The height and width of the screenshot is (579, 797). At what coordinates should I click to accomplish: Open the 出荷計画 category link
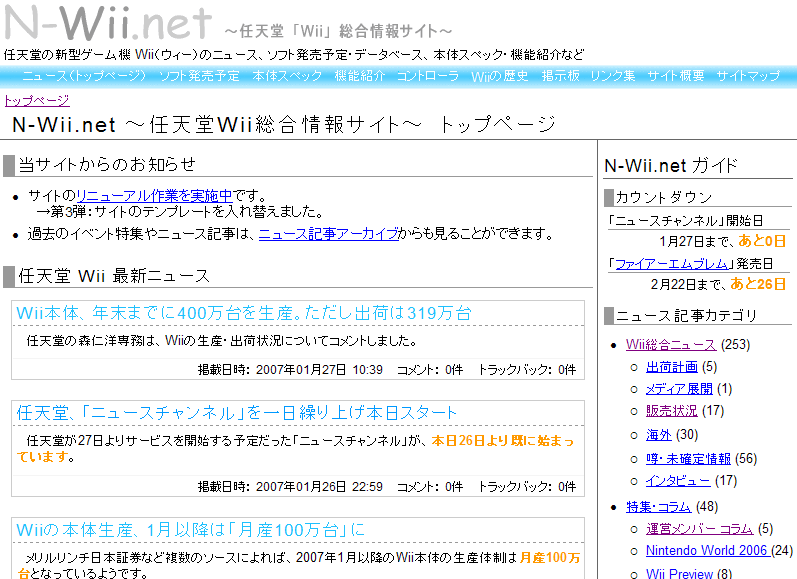point(672,367)
